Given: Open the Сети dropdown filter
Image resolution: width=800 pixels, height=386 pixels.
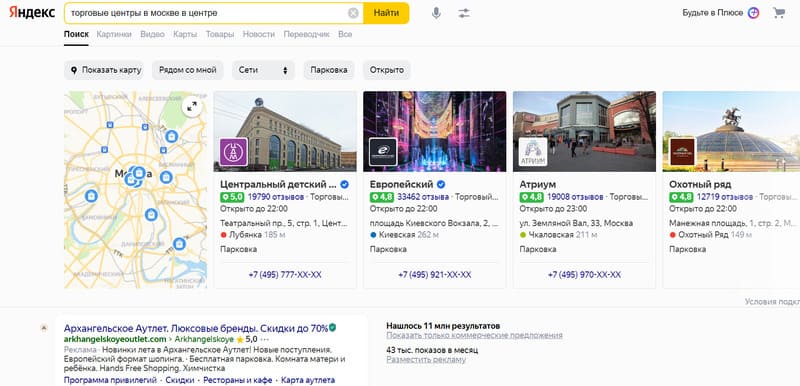Looking at the screenshot, I should pos(263,70).
